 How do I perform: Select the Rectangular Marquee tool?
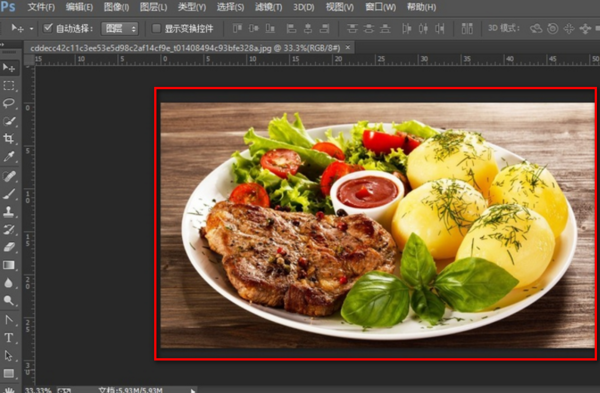8,85
